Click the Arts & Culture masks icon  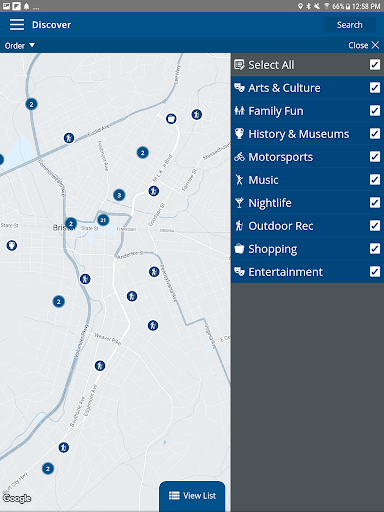tap(239, 88)
